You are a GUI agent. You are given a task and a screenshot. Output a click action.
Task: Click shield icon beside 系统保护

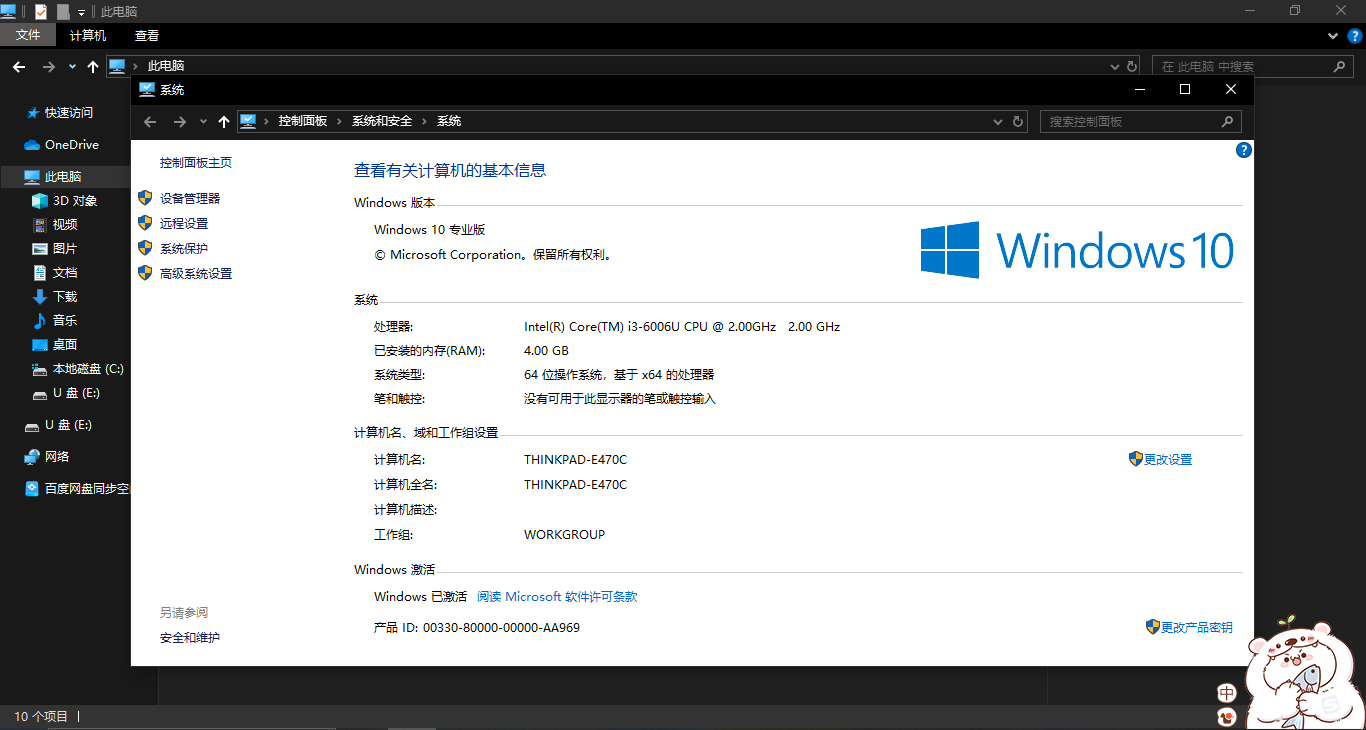coord(145,248)
